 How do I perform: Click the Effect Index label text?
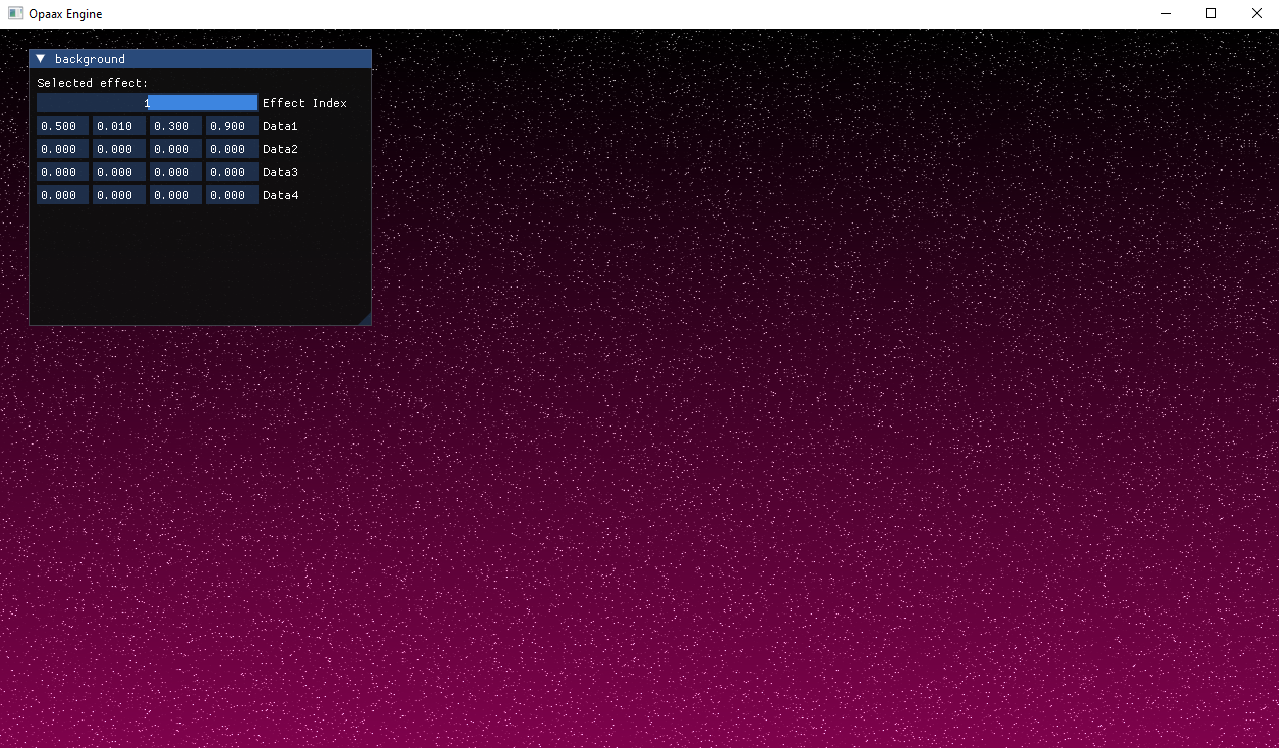click(x=305, y=102)
